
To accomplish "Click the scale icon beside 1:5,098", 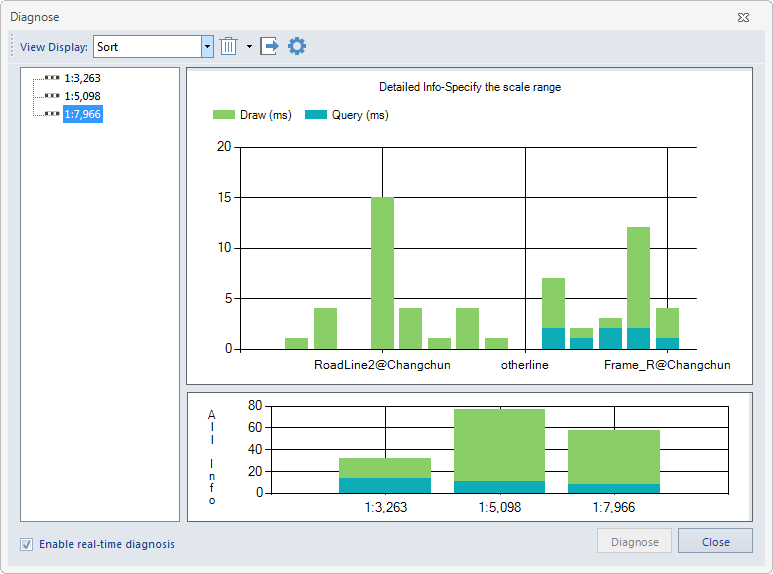I will click(52, 96).
